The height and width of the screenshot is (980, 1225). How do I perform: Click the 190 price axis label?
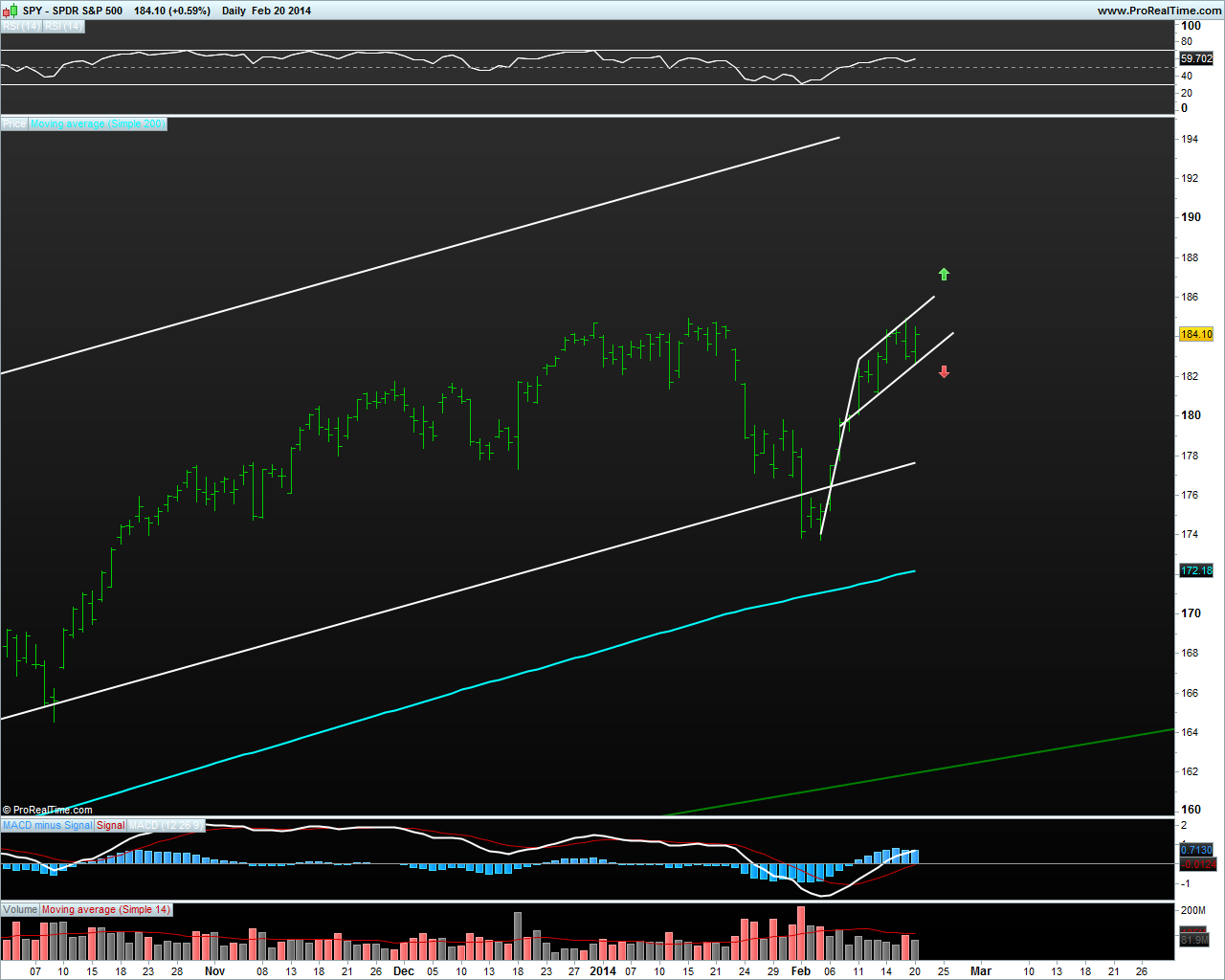coord(1191,217)
